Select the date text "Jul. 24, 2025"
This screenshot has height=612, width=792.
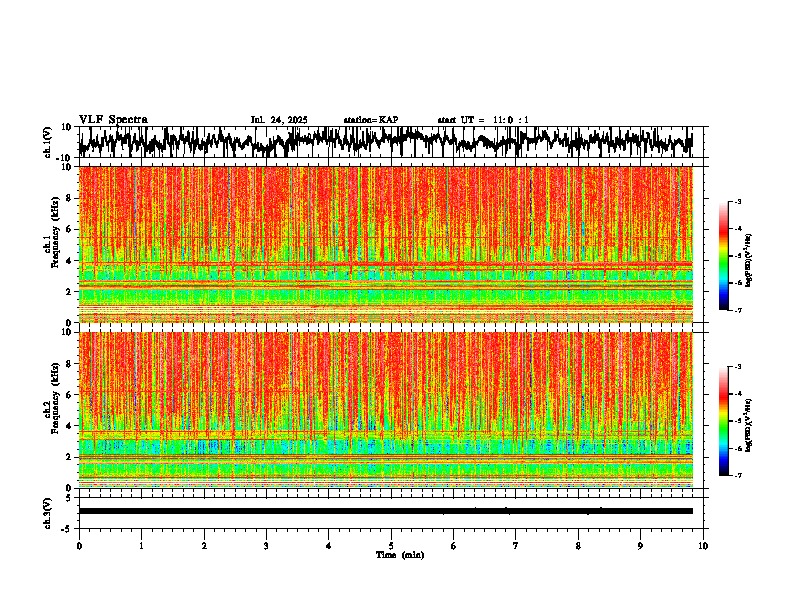click(279, 120)
